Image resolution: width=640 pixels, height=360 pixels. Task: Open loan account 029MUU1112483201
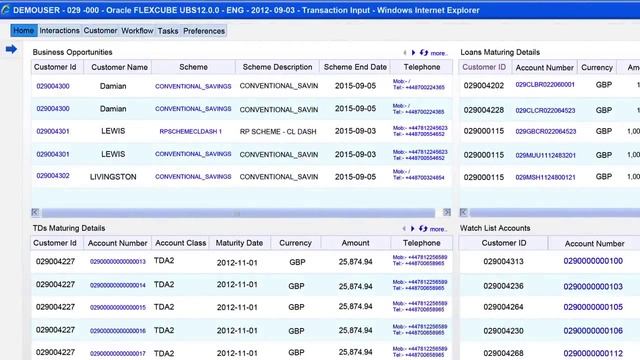(x=545, y=156)
